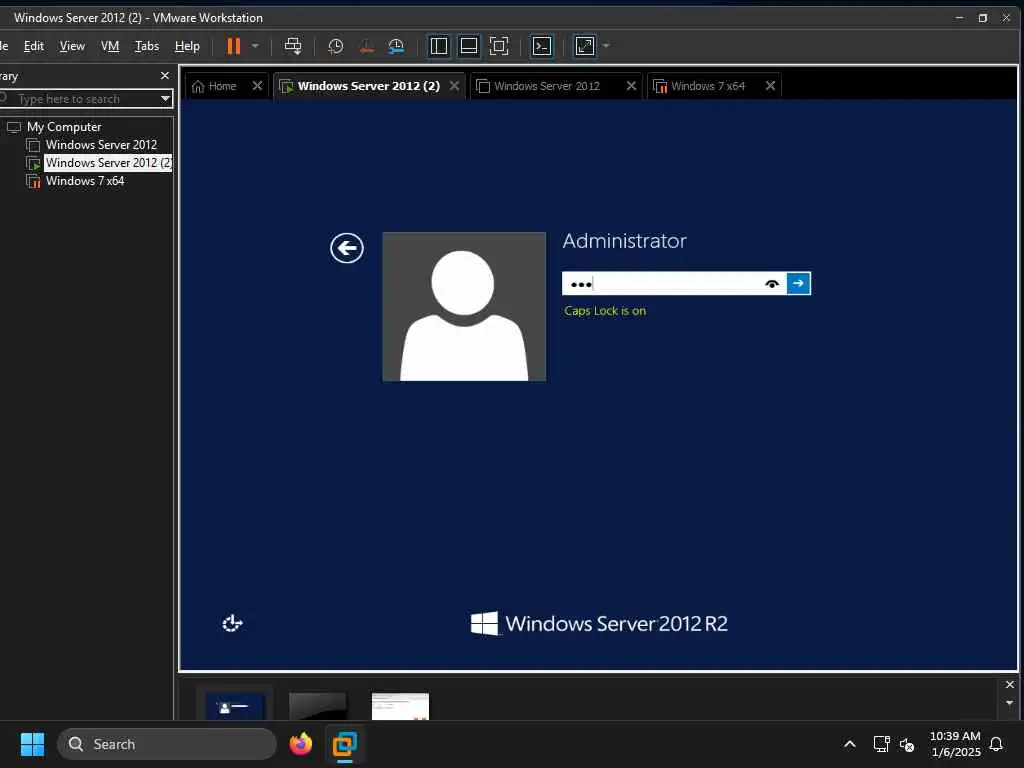Click the VMware Workstation taskbar icon
The height and width of the screenshot is (768, 1024).
coord(344,744)
